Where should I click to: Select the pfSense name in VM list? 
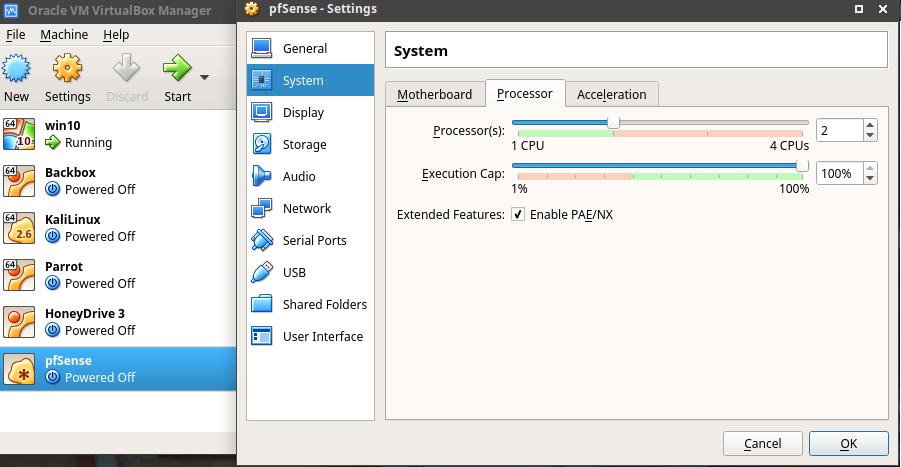[x=68, y=361]
